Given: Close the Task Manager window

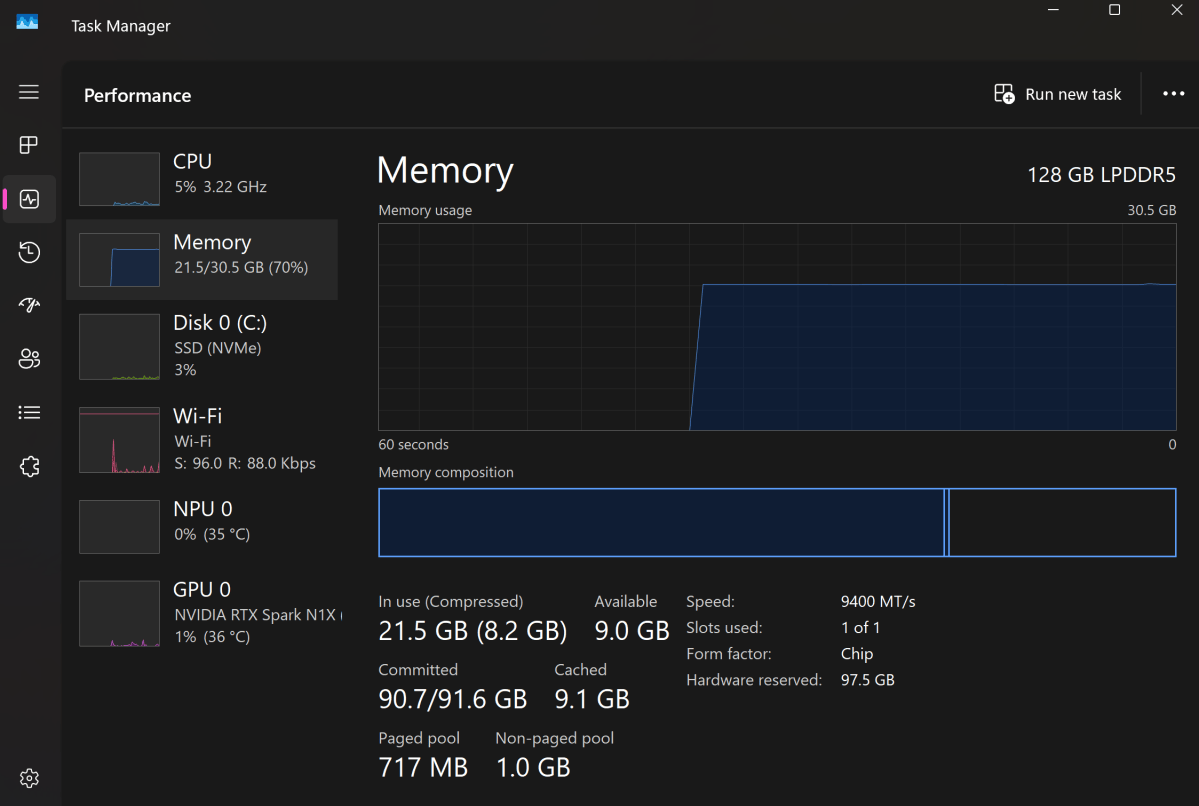Looking at the screenshot, I should point(1177,10).
